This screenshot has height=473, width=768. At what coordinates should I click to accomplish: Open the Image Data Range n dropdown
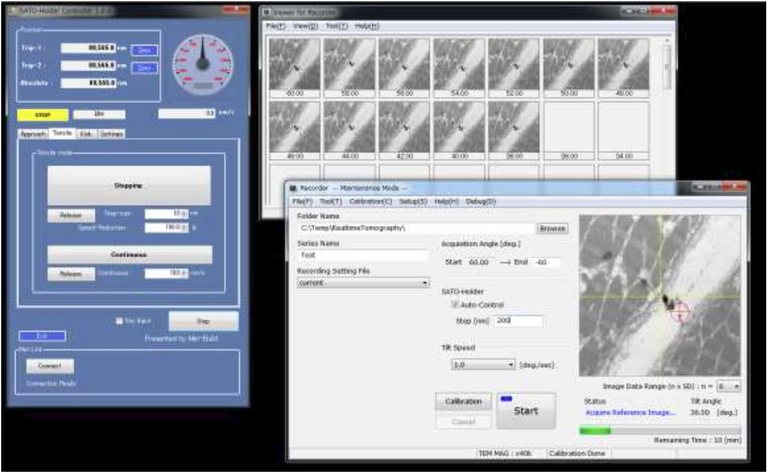point(728,385)
